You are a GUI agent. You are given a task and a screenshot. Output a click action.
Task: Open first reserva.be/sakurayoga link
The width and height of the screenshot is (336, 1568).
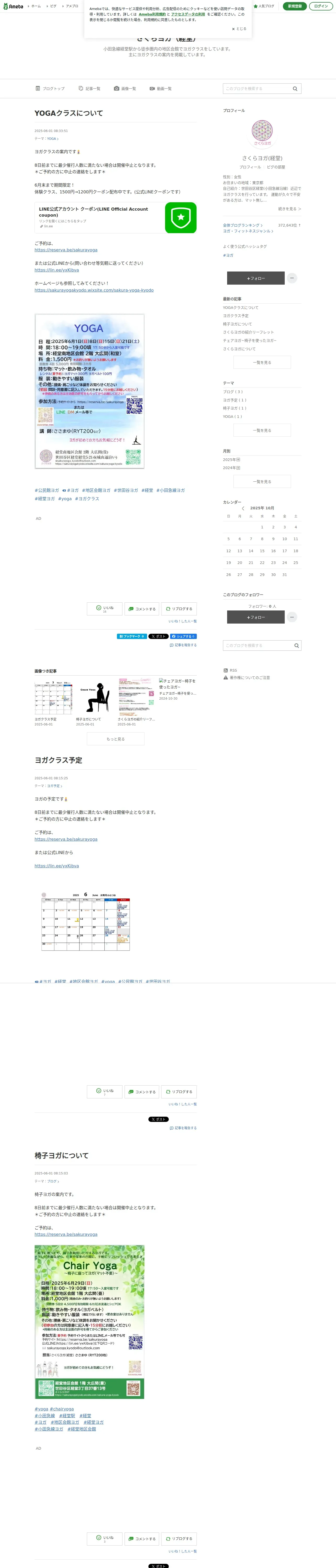[66, 250]
